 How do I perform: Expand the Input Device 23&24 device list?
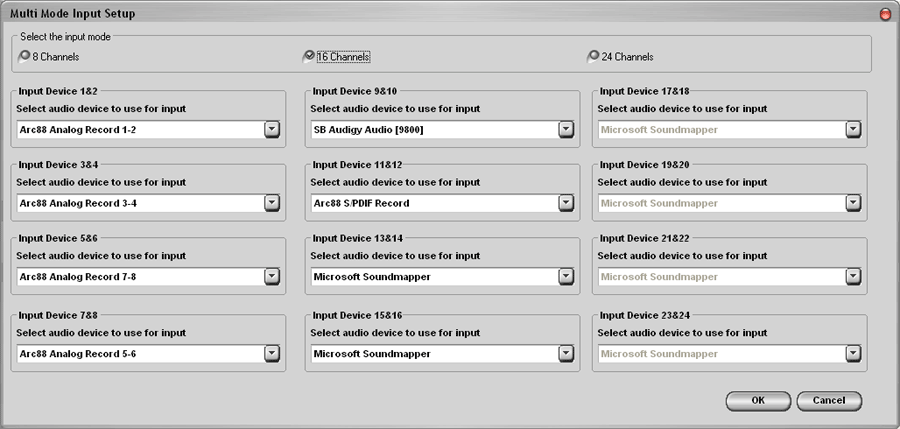point(853,352)
